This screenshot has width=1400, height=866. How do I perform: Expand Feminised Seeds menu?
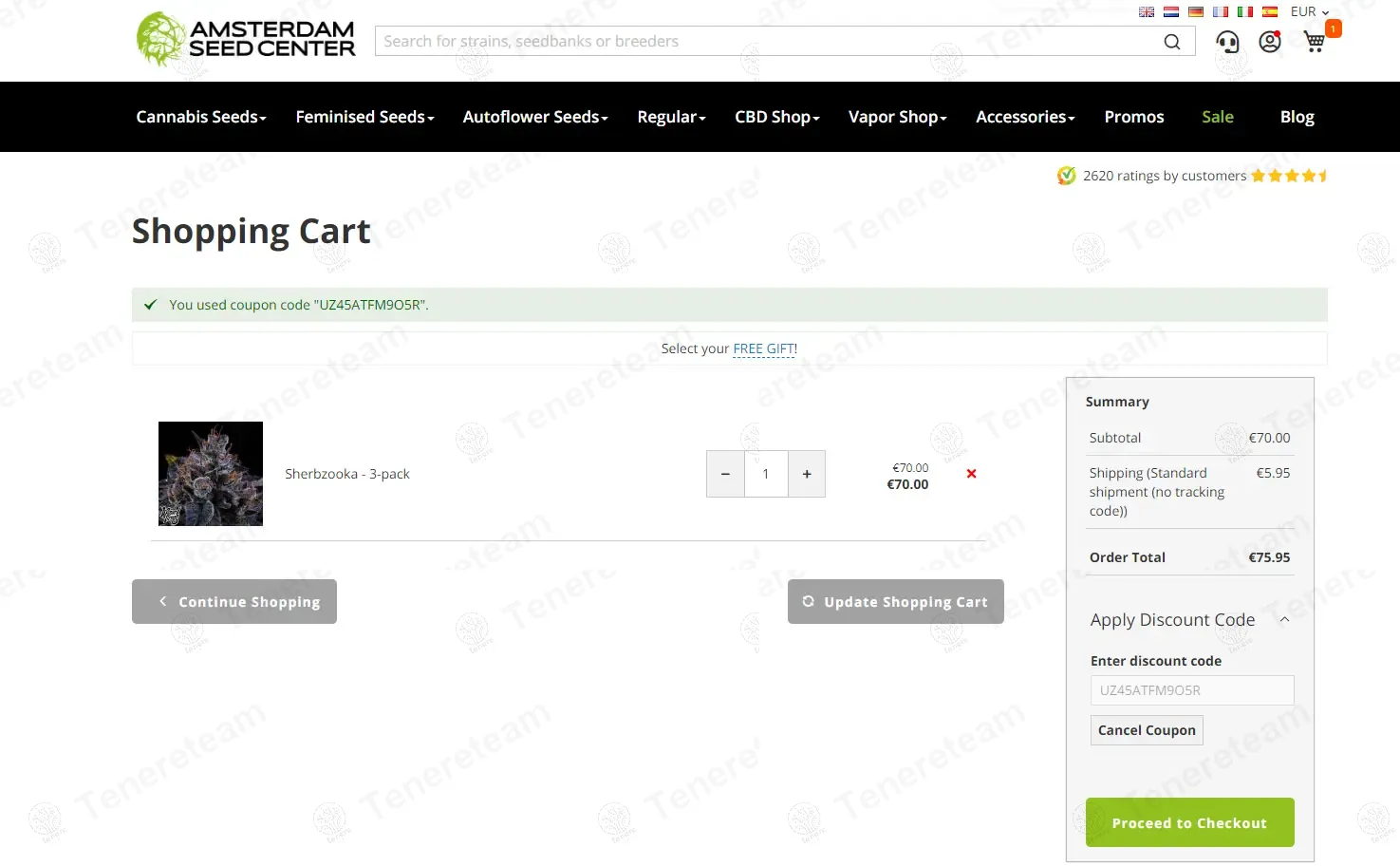tap(364, 117)
